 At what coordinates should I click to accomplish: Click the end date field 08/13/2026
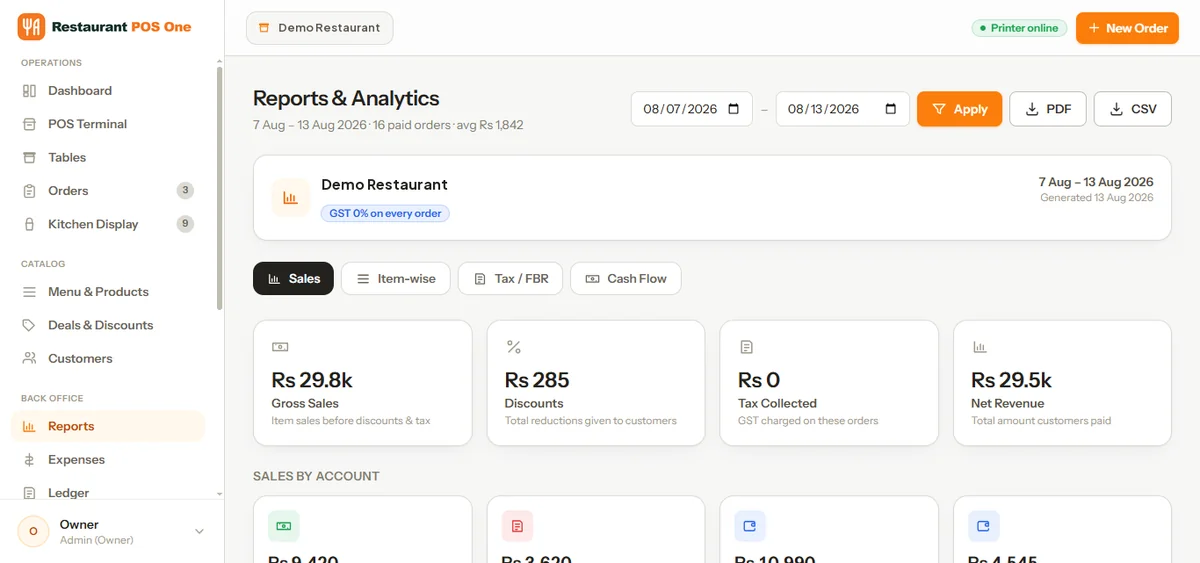click(842, 109)
